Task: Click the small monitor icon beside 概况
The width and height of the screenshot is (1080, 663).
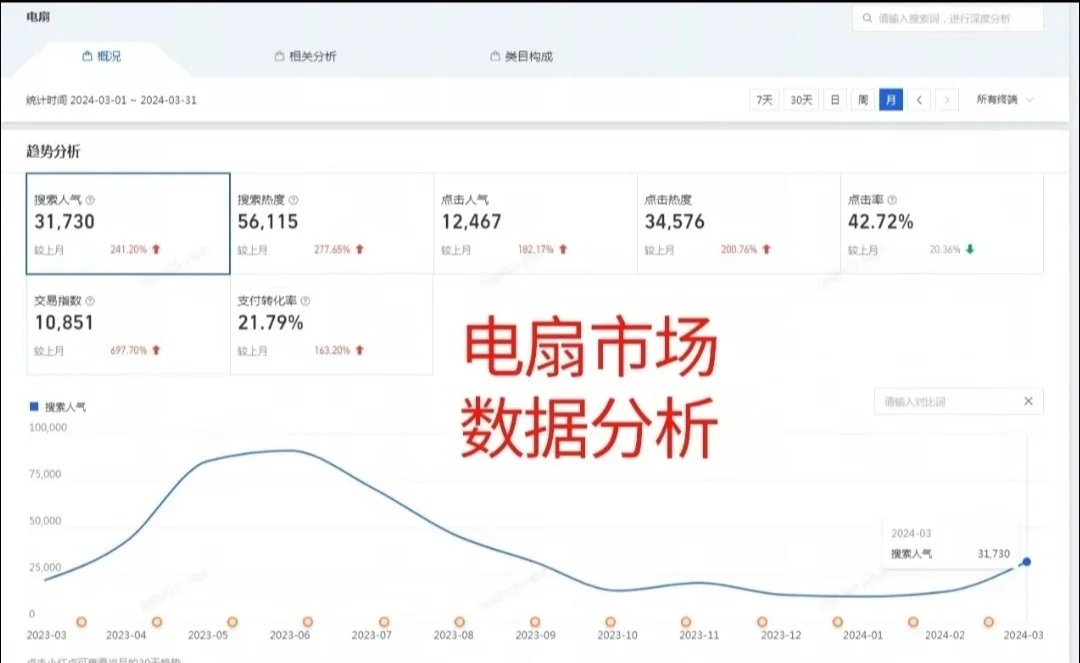Action: [x=85, y=56]
